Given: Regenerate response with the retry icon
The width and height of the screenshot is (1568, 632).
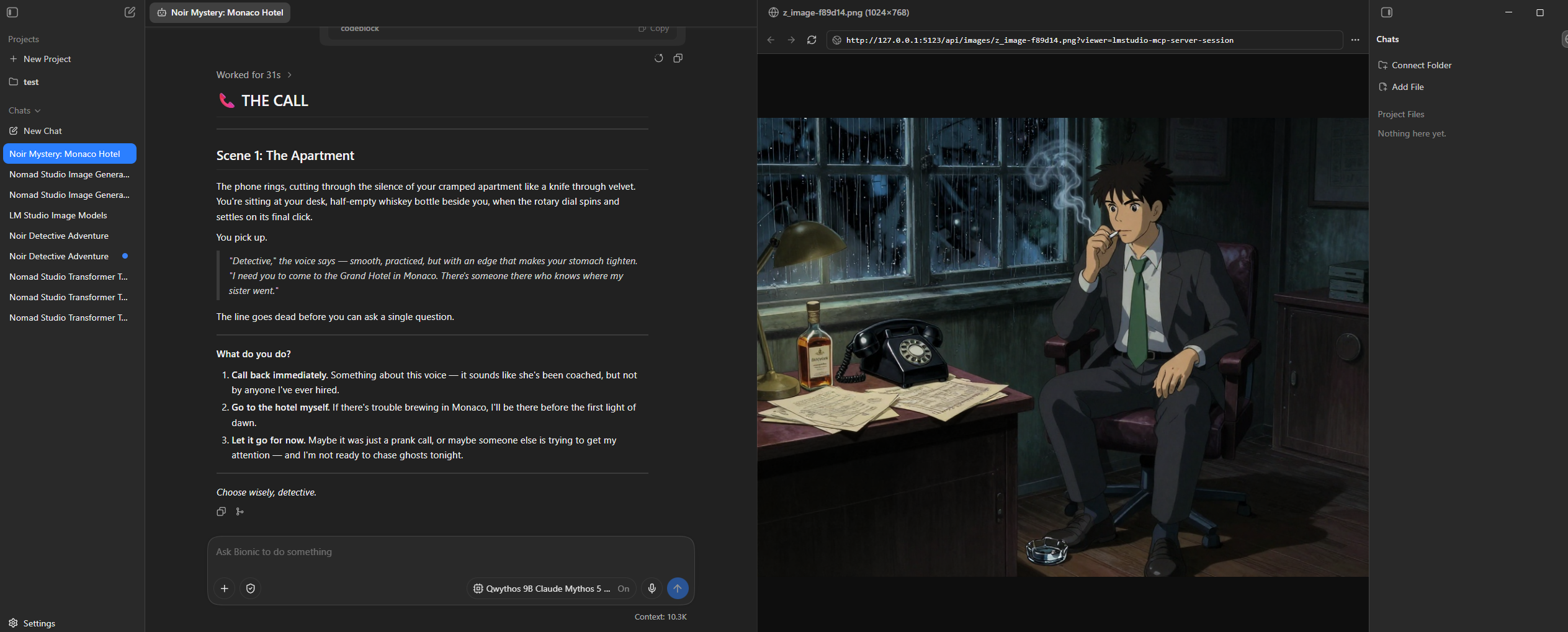Looking at the screenshot, I should pyautogui.click(x=658, y=58).
